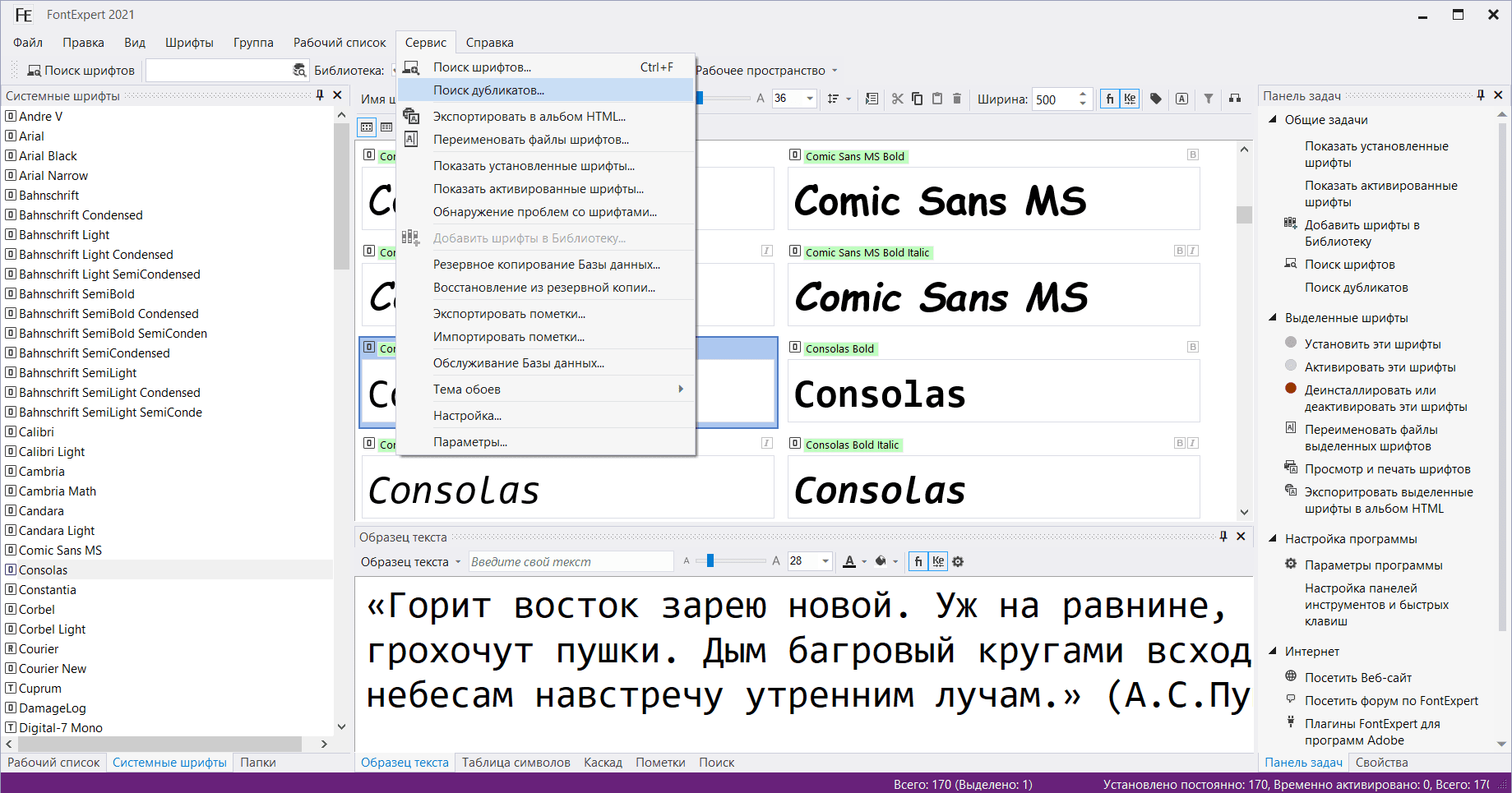Click the Деинсталлировать или деактивировать эти шрифты link
Viewport: 1512px width, 793px height.
(x=1385, y=399)
